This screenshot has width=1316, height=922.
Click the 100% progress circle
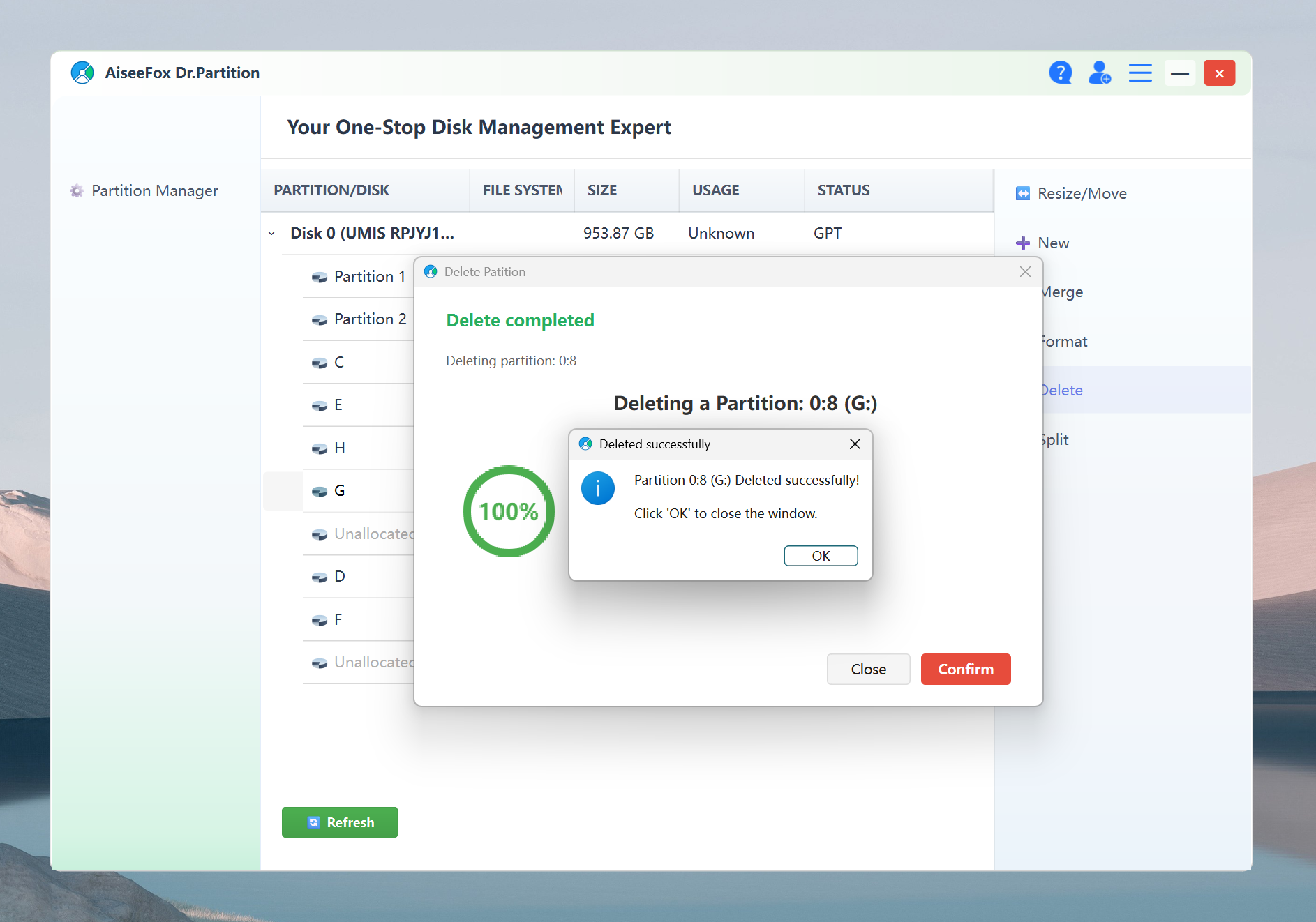click(x=509, y=511)
